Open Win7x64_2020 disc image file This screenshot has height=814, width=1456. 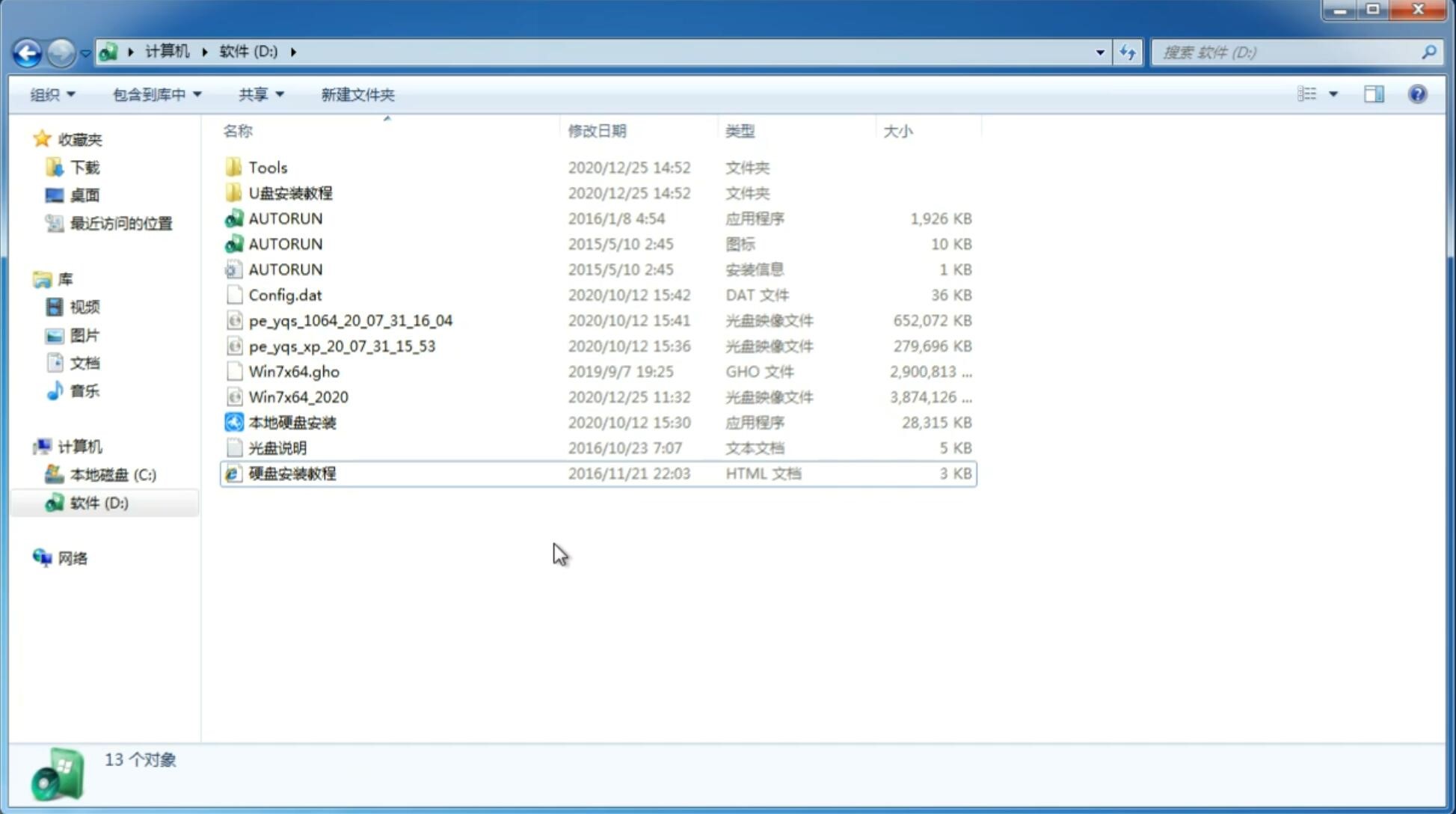[299, 397]
